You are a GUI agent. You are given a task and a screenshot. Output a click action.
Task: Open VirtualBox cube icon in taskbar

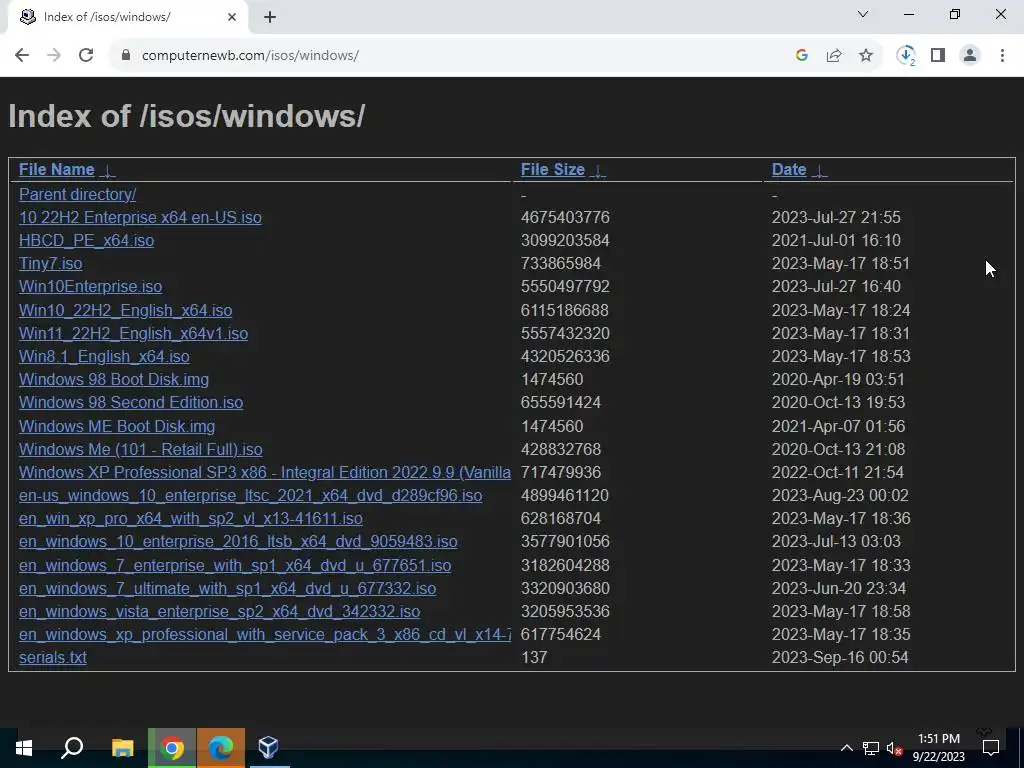coord(269,748)
